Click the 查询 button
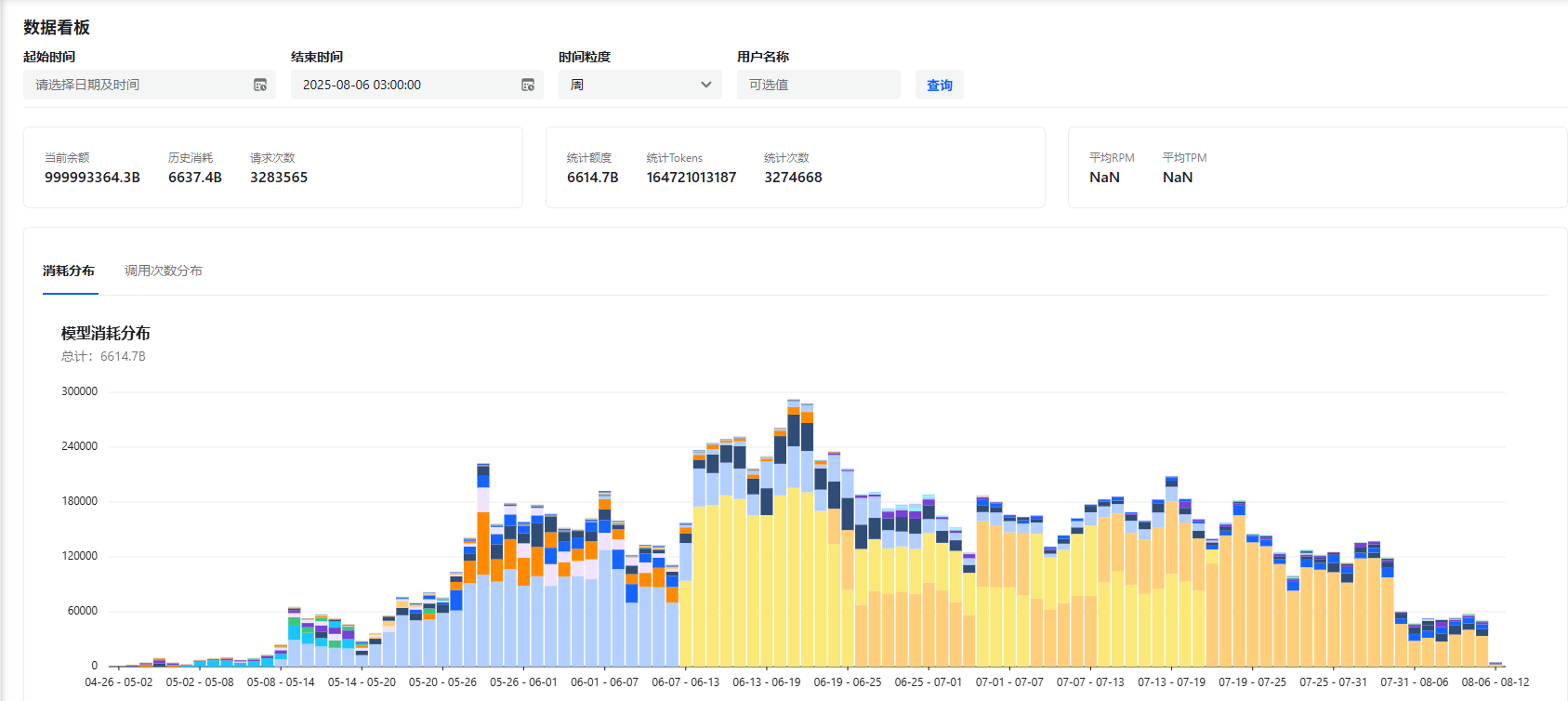Image resolution: width=1568 pixels, height=701 pixels. [x=940, y=85]
